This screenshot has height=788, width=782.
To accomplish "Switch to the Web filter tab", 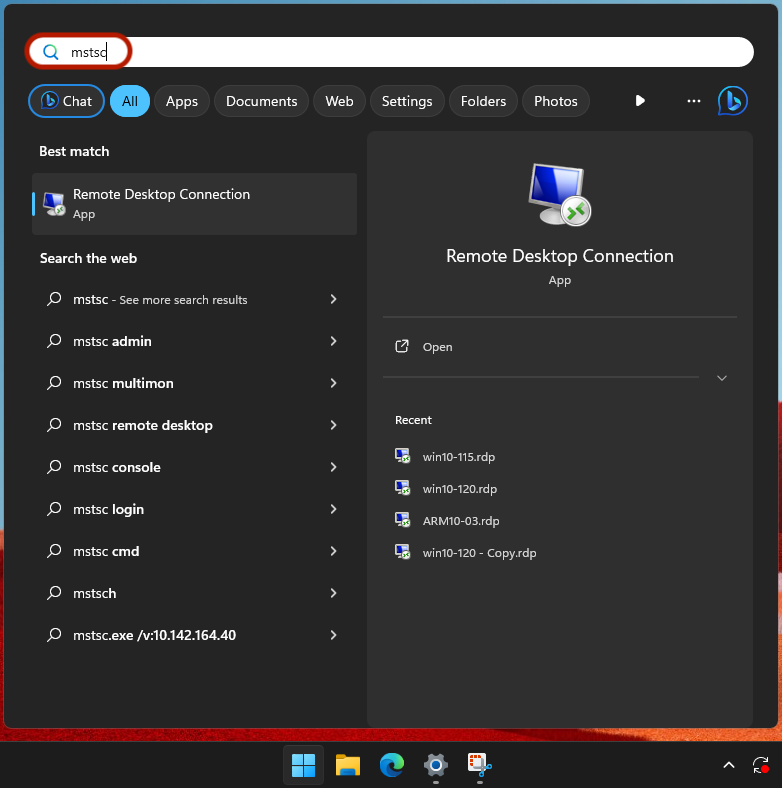I will coord(339,101).
